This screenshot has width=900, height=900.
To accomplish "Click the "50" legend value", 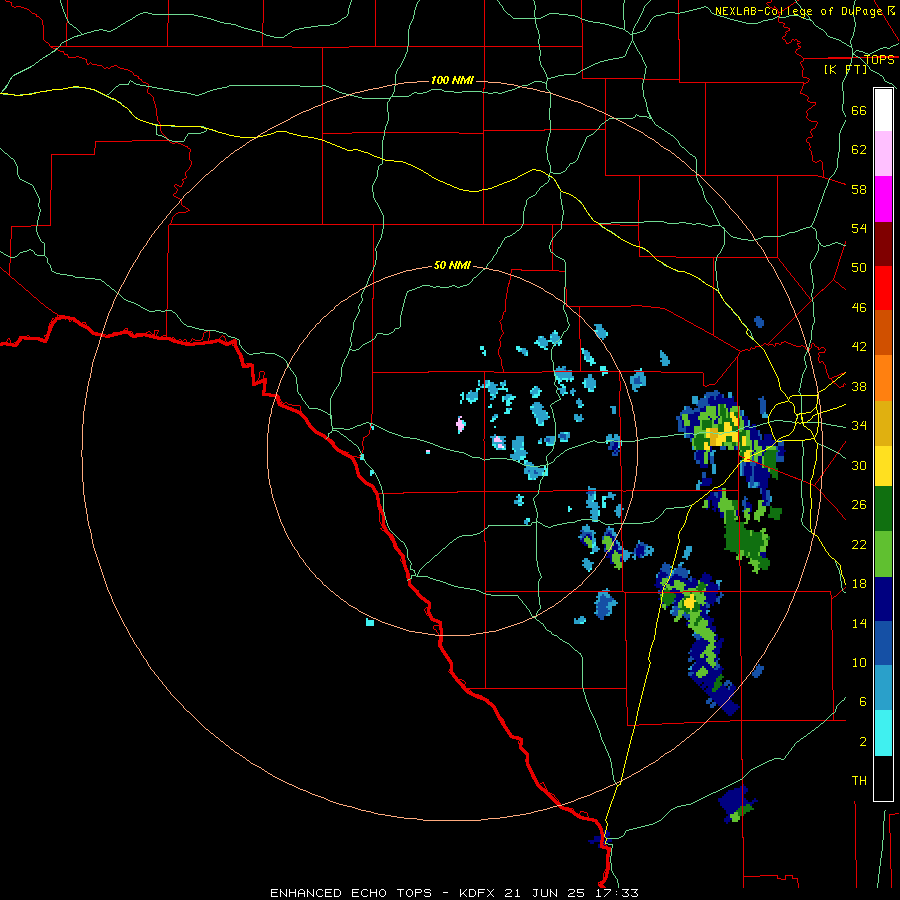I will click(859, 268).
